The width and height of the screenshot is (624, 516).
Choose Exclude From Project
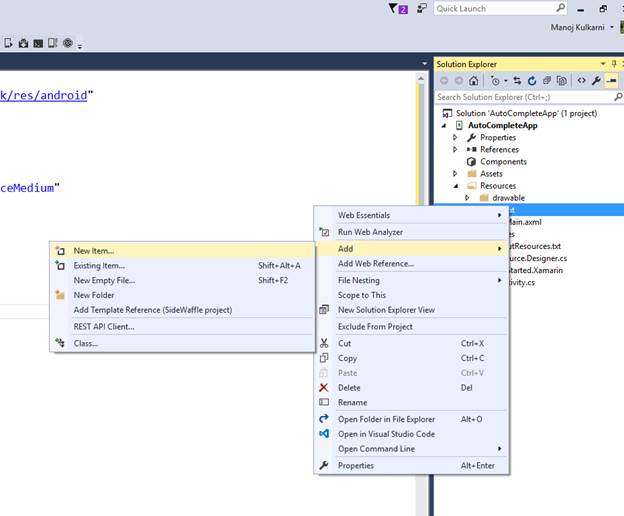(x=411, y=327)
